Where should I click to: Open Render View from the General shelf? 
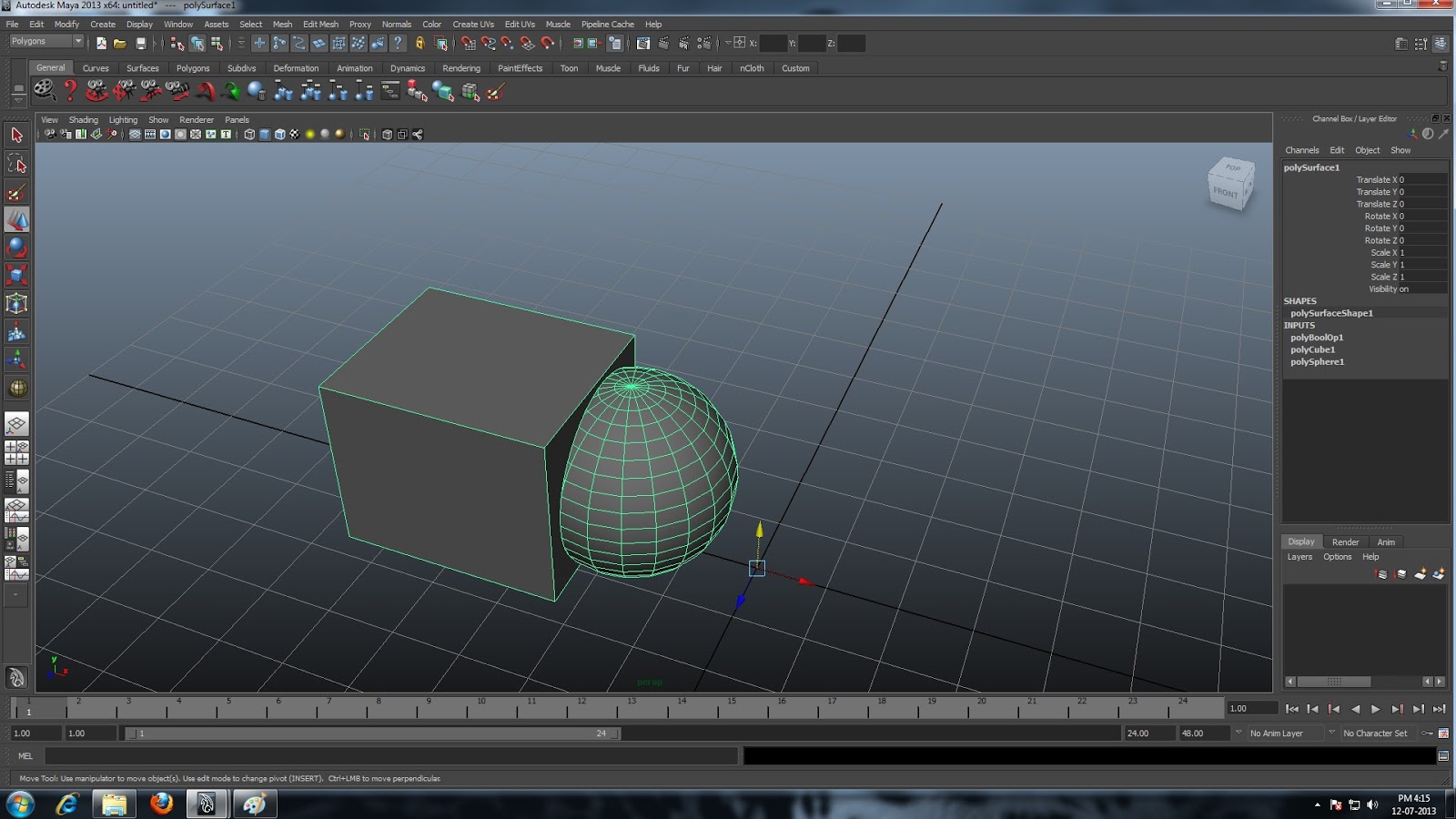click(44, 91)
